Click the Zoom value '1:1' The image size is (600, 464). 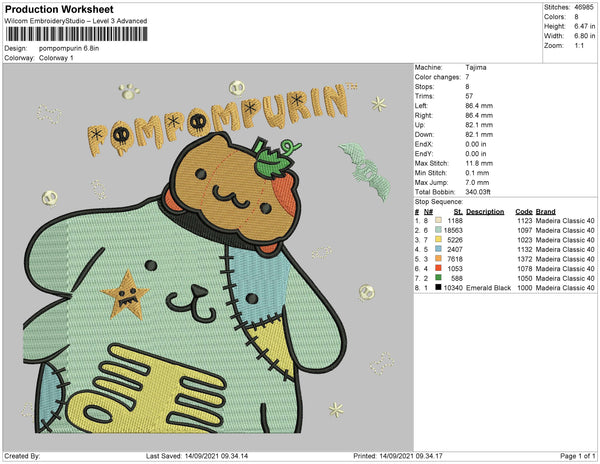tap(579, 46)
